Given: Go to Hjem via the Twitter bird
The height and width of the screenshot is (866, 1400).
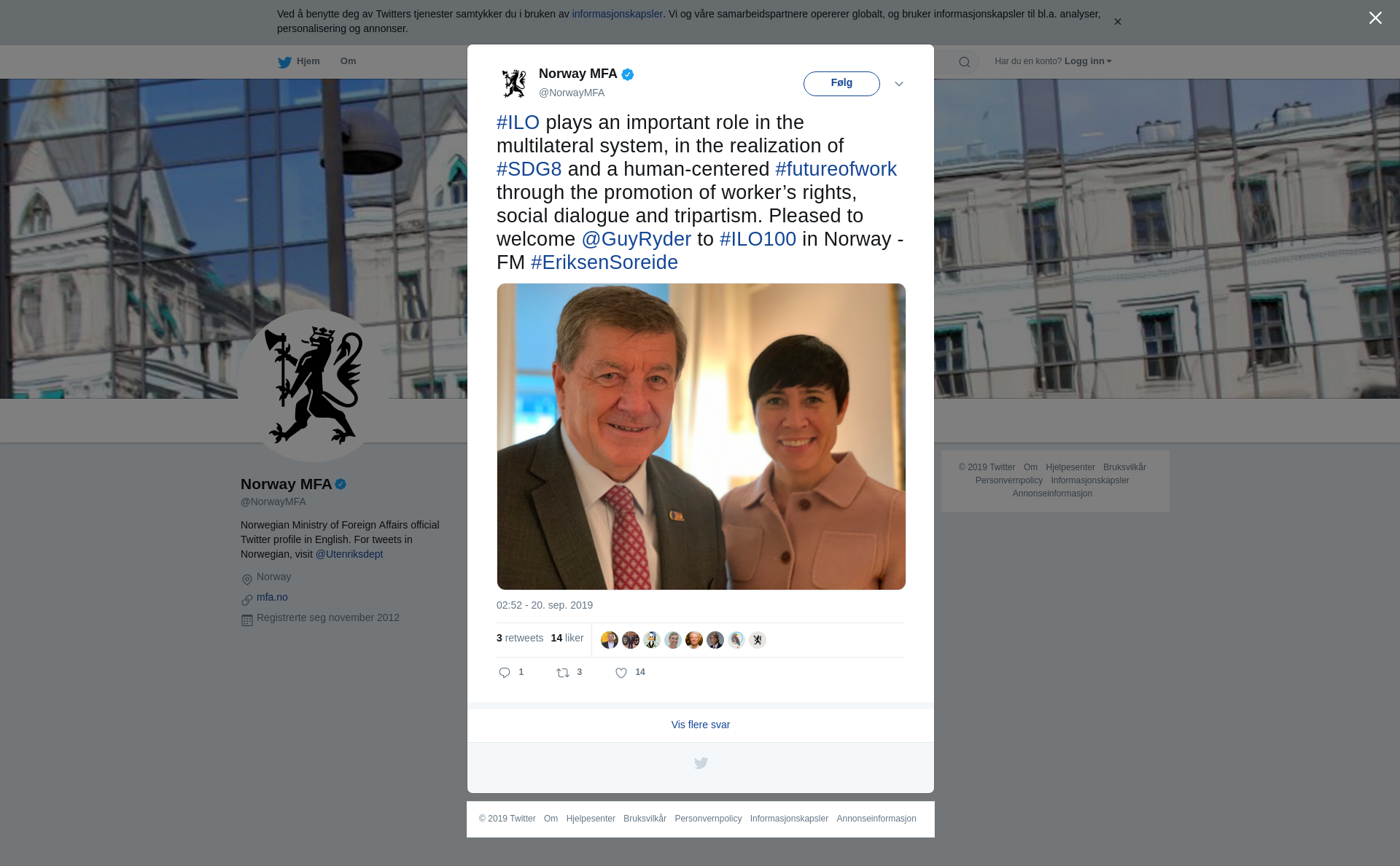Looking at the screenshot, I should point(299,61).
